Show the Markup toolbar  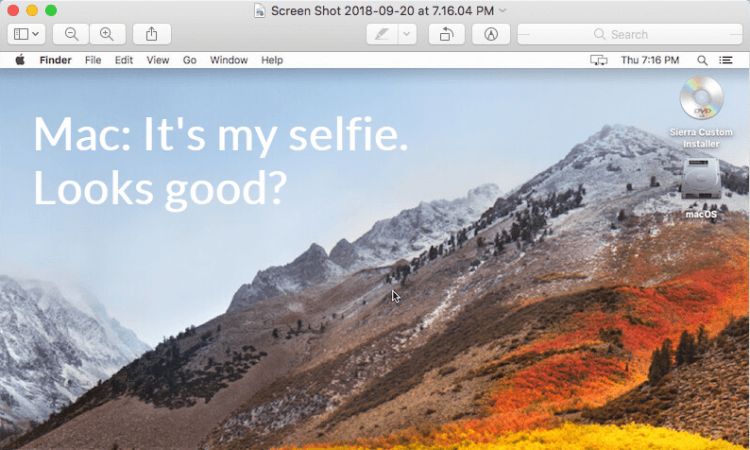tap(491, 34)
